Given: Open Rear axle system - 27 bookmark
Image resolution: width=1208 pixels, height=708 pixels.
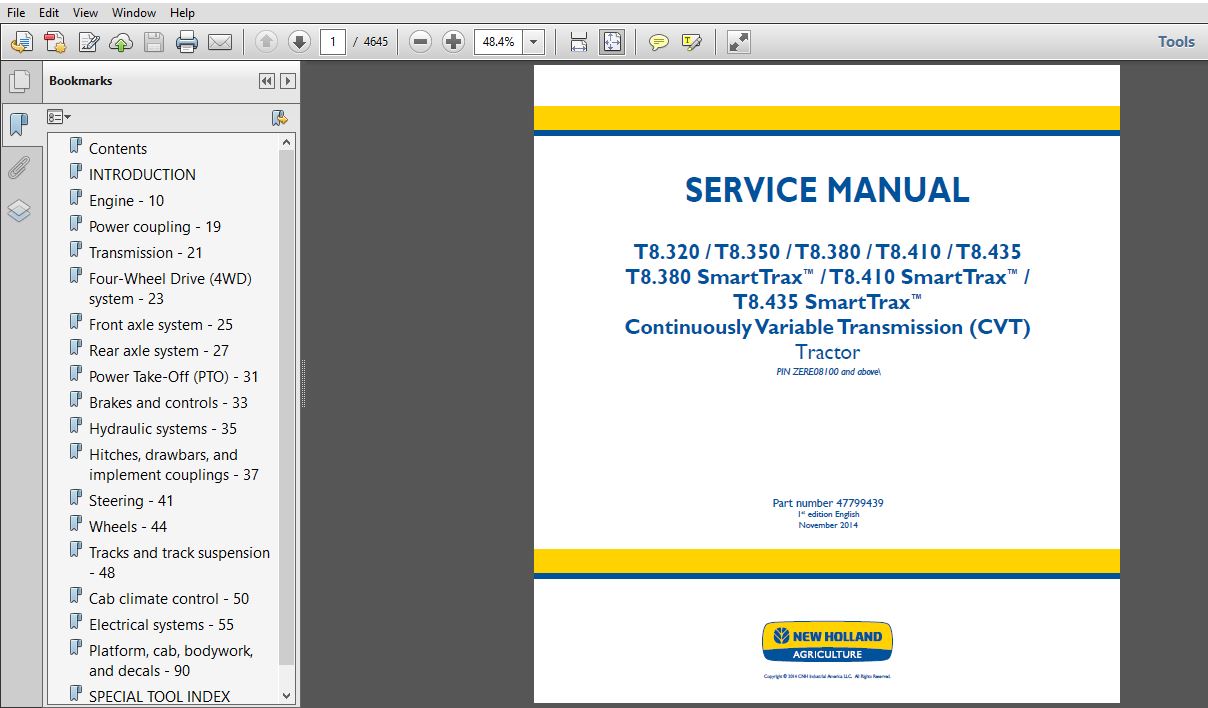Looking at the screenshot, I should coord(158,350).
